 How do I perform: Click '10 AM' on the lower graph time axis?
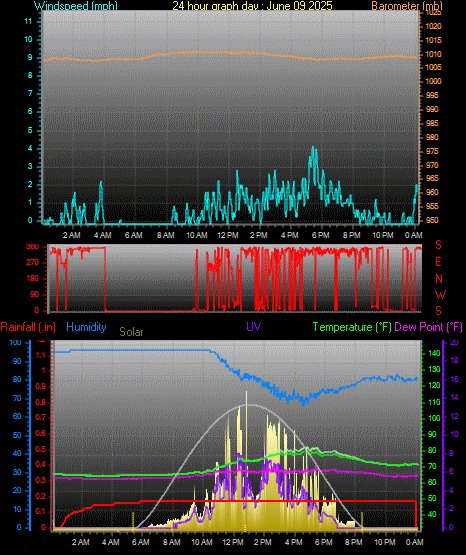coord(202,542)
